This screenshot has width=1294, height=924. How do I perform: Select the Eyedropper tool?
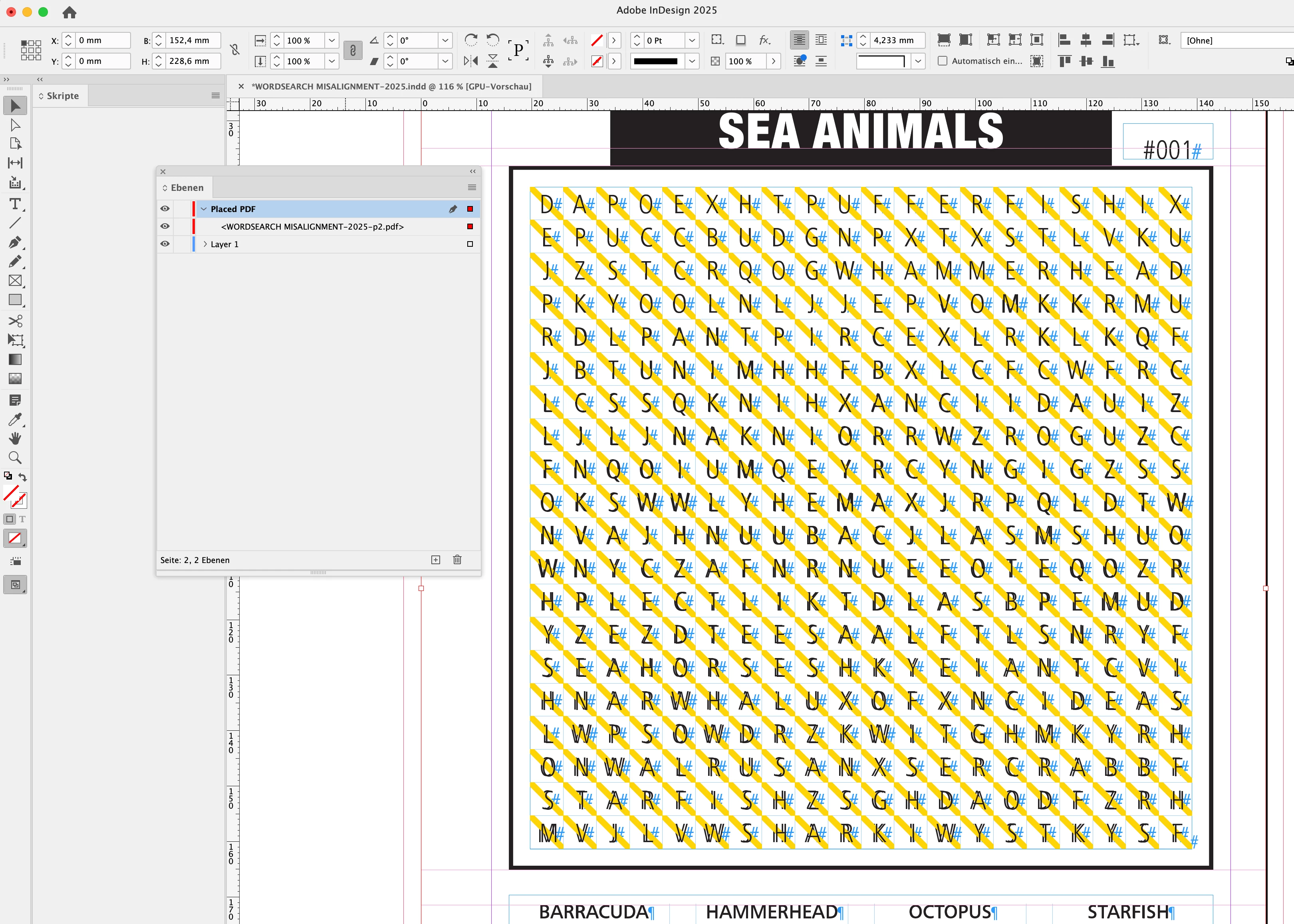(15, 420)
